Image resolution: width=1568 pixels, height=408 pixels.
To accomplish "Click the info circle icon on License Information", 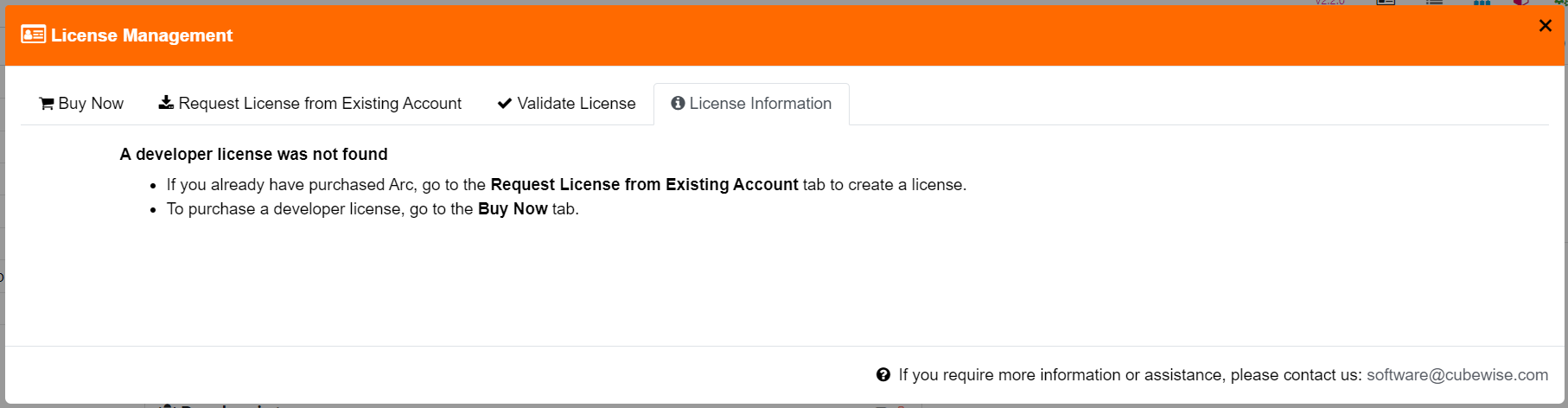I will pos(678,104).
